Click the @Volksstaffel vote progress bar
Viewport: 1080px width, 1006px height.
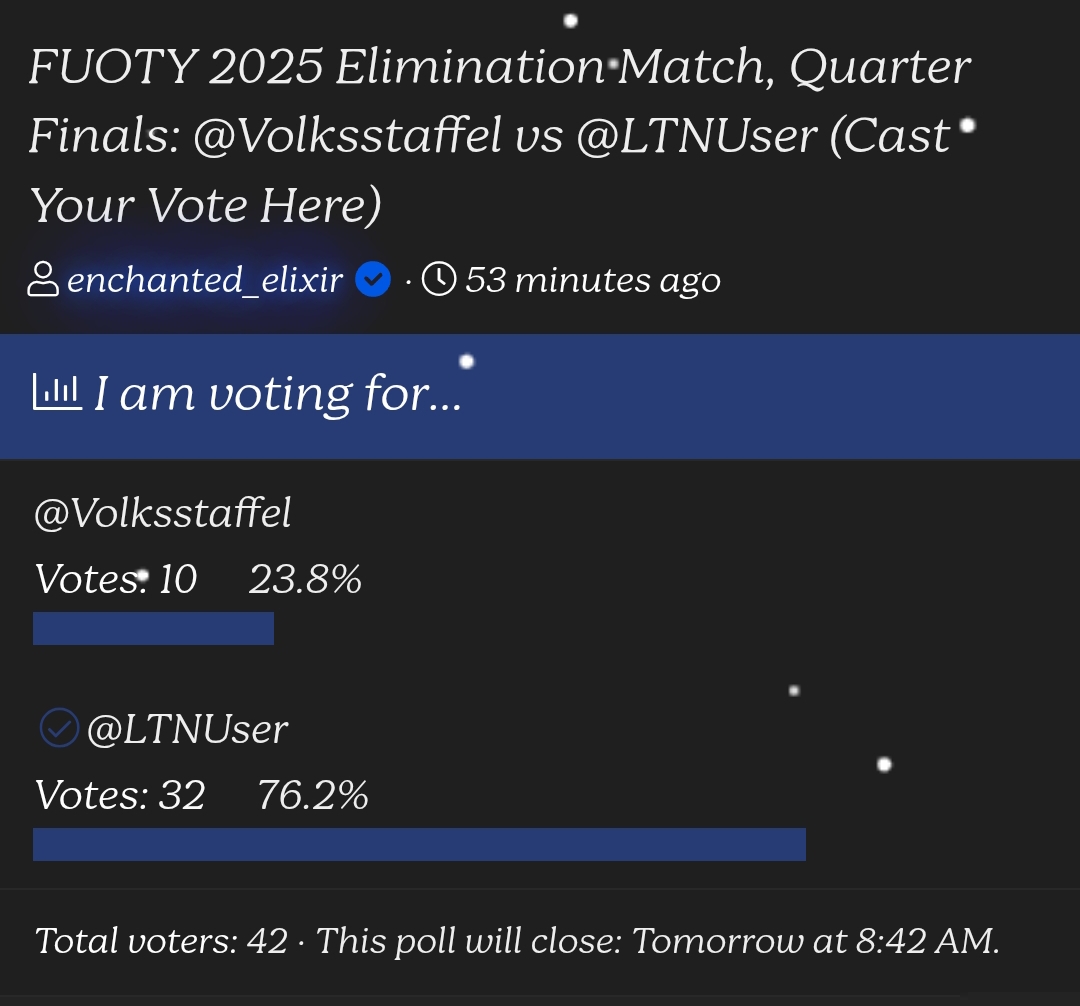[153, 628]
